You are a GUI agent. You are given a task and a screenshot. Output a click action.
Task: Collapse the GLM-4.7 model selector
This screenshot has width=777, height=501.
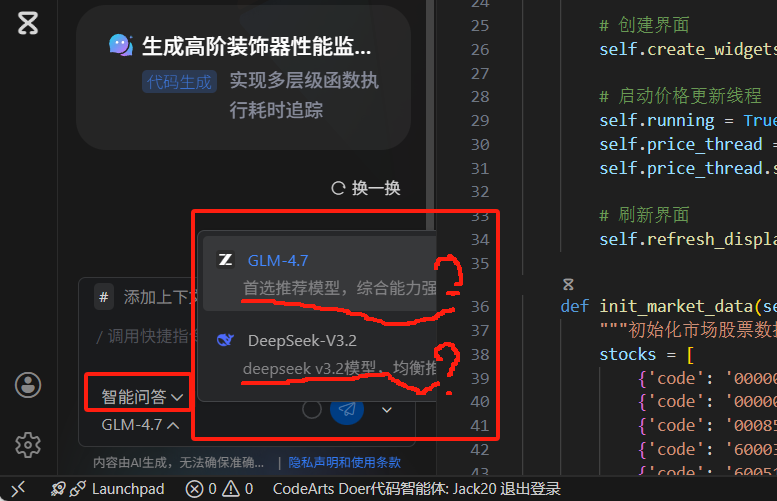(x=140, y=425)
